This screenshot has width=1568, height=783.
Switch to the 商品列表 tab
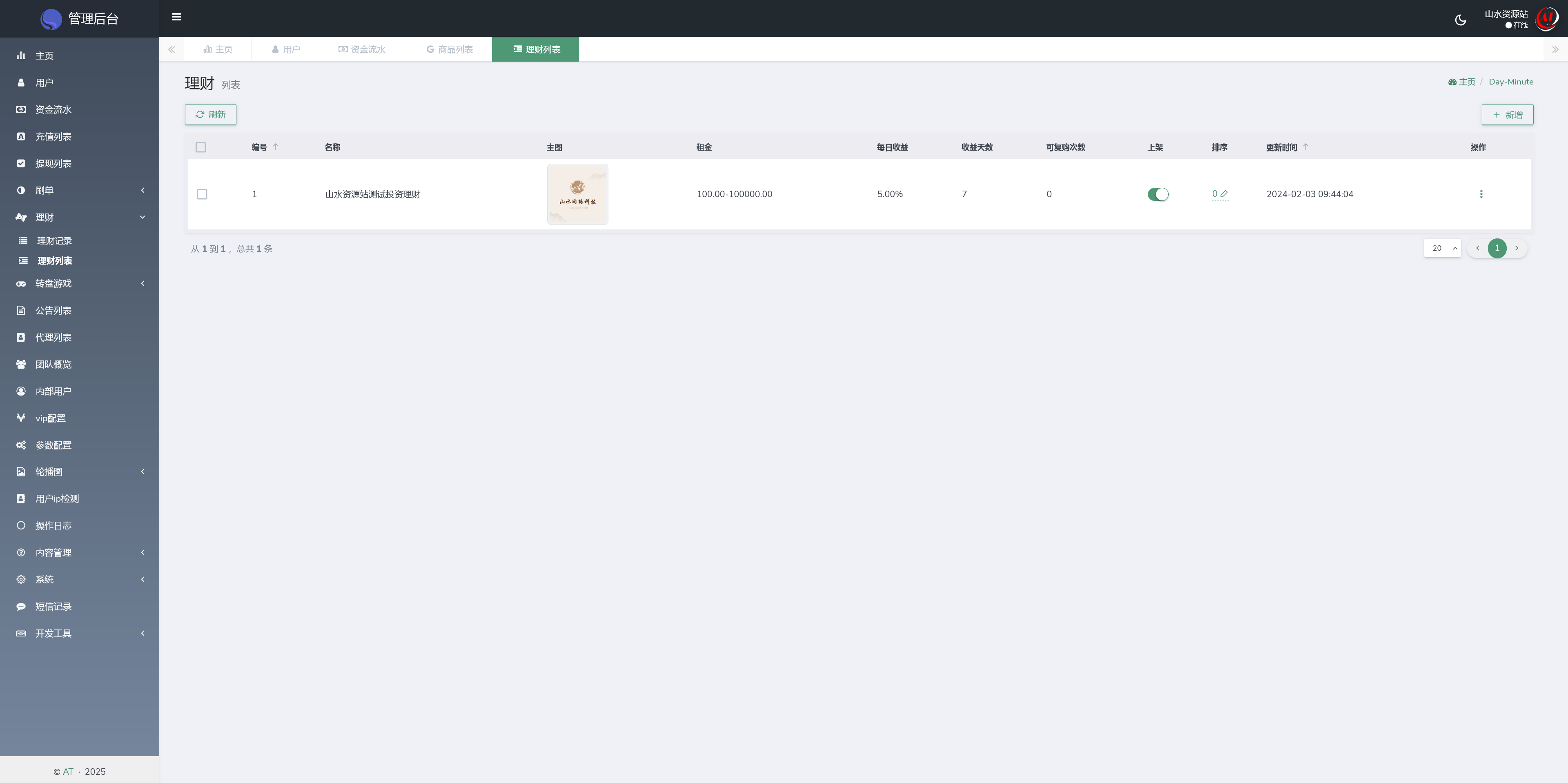point(449,49)
